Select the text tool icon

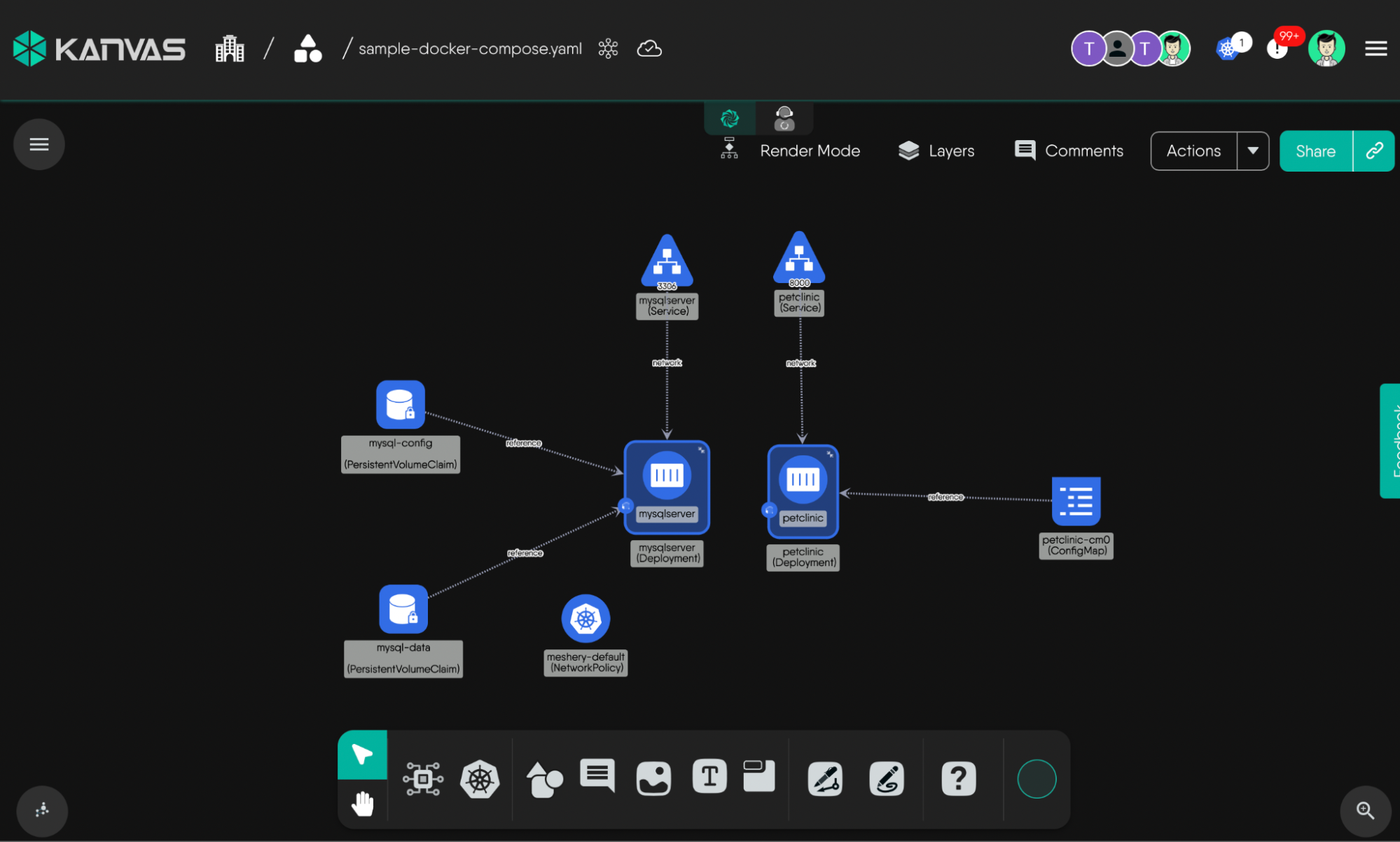[709, 776]
